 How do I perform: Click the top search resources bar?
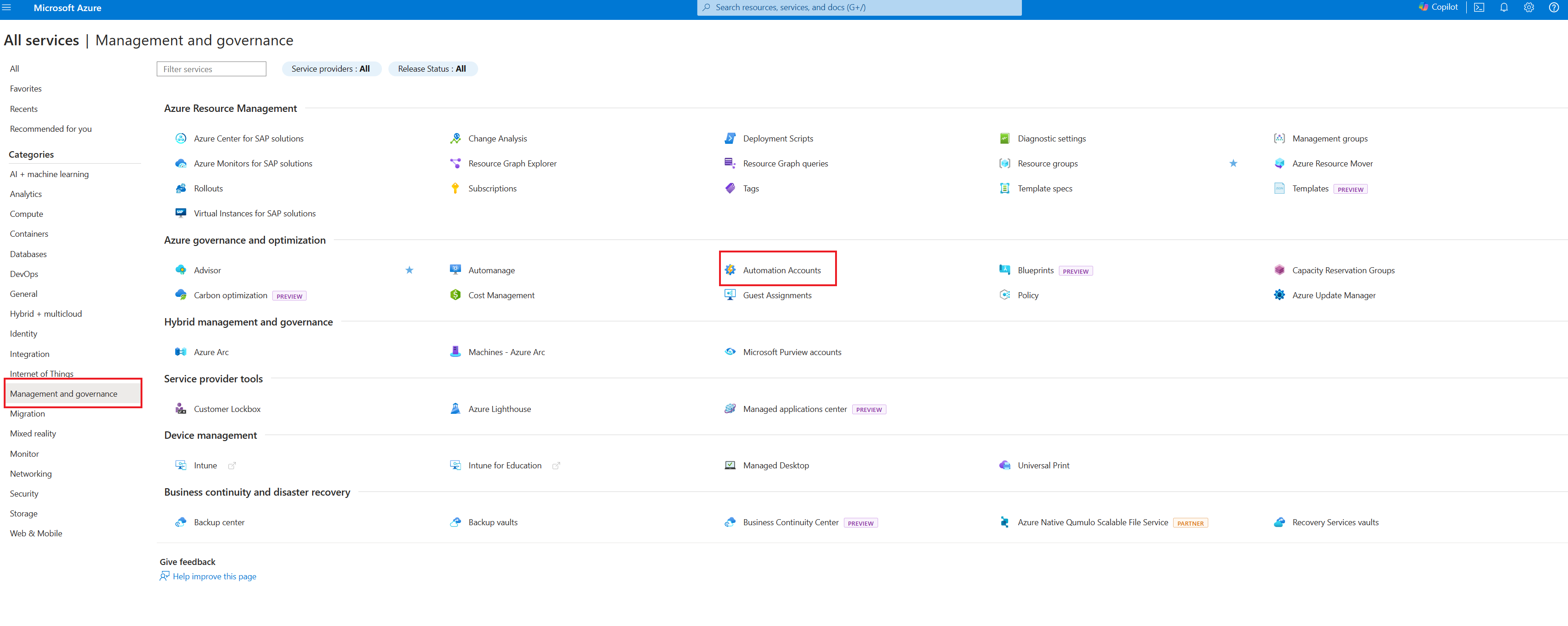858,7
